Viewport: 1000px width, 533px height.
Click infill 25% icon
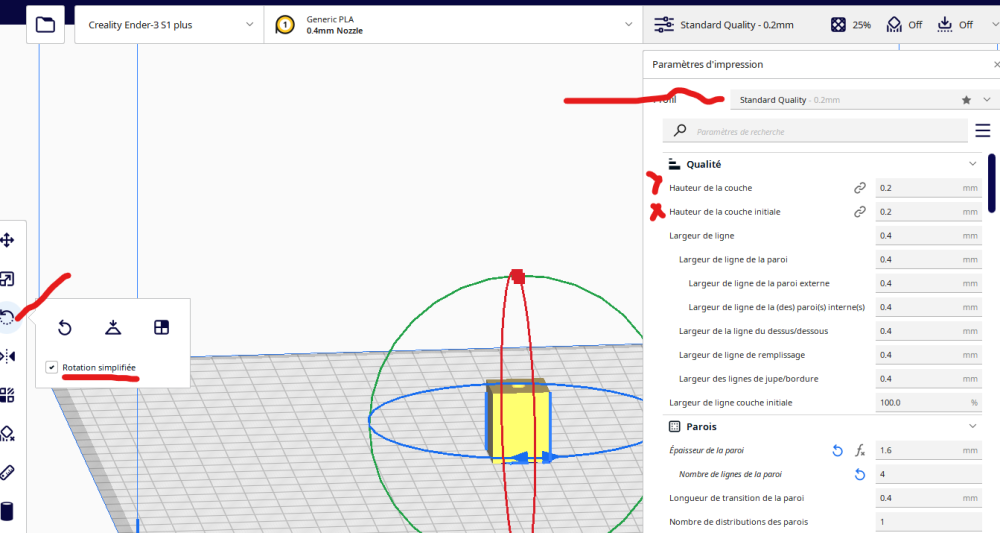(838, 25)
